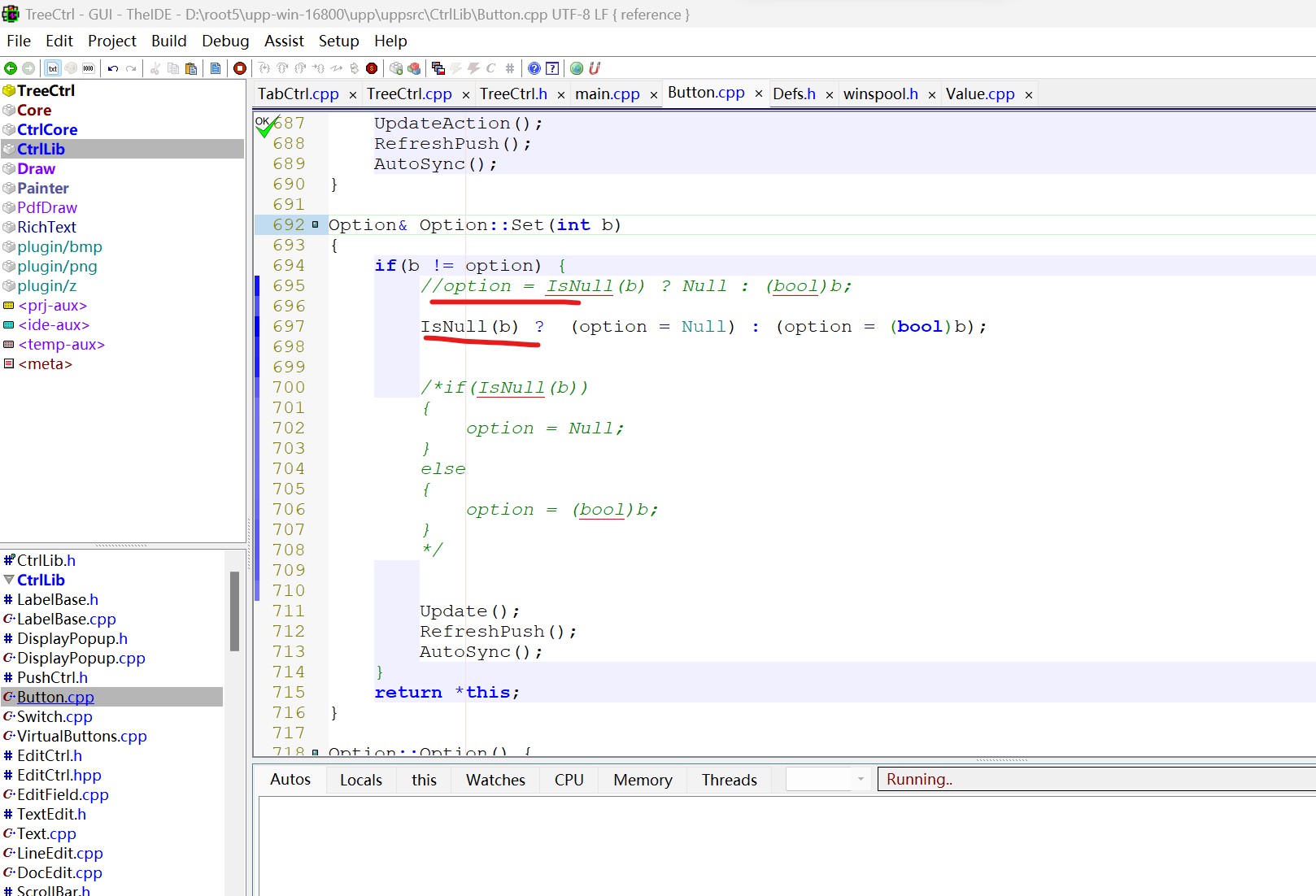The height and width of the screenshot is (896, 1316).
Task: Stop debugging with the red stop icon
Action: [240, 68]
